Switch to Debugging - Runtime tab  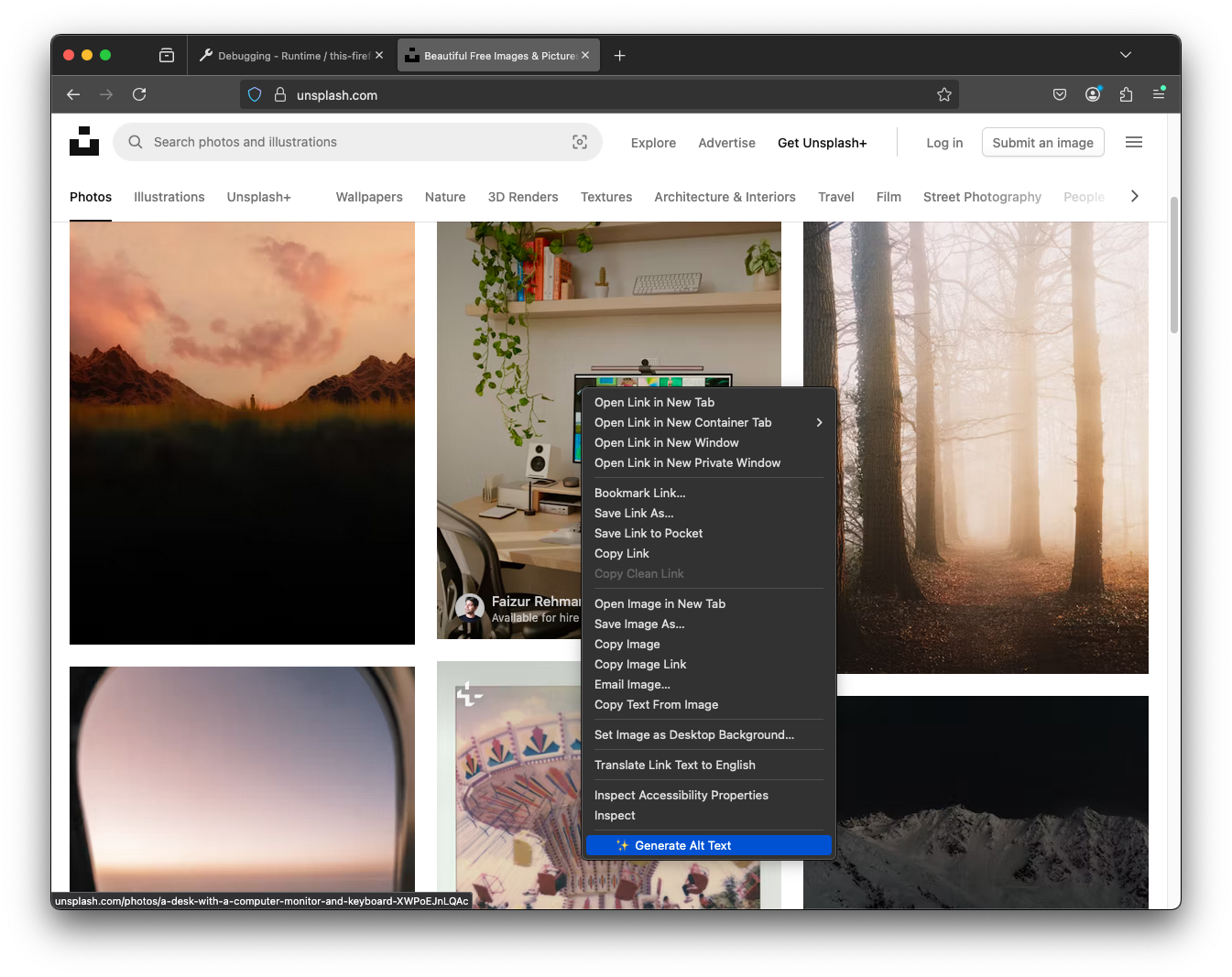pyautogui.click(x=291, y=55)
